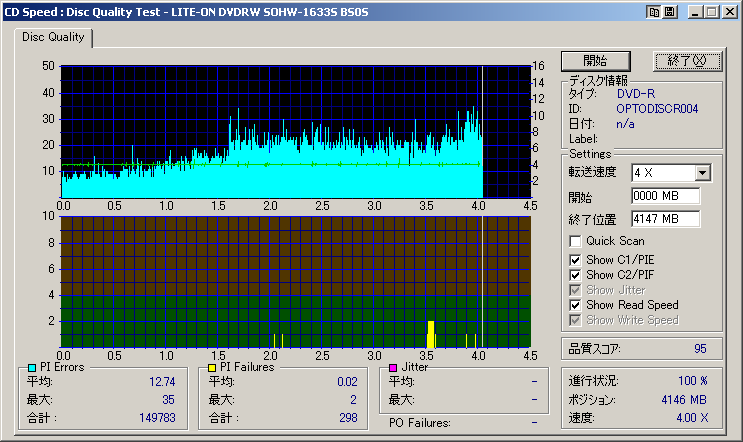743x442 pixels.
Task: Click the cyan PI Errors color swatch
Action: 32,368
